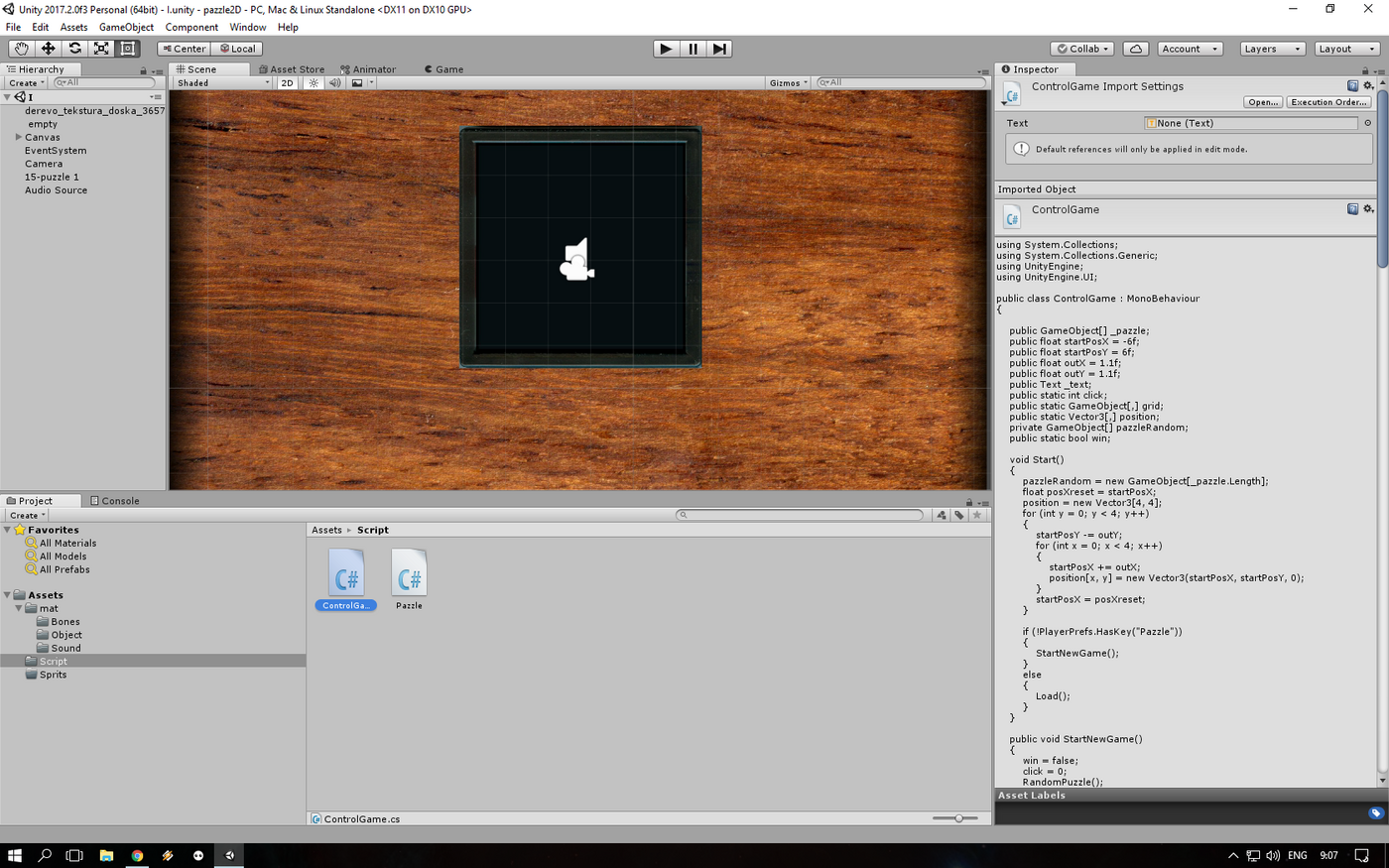Toggle scene audio speaker icon
Viewport: 1389px width, 868px height.
point(334,83)
